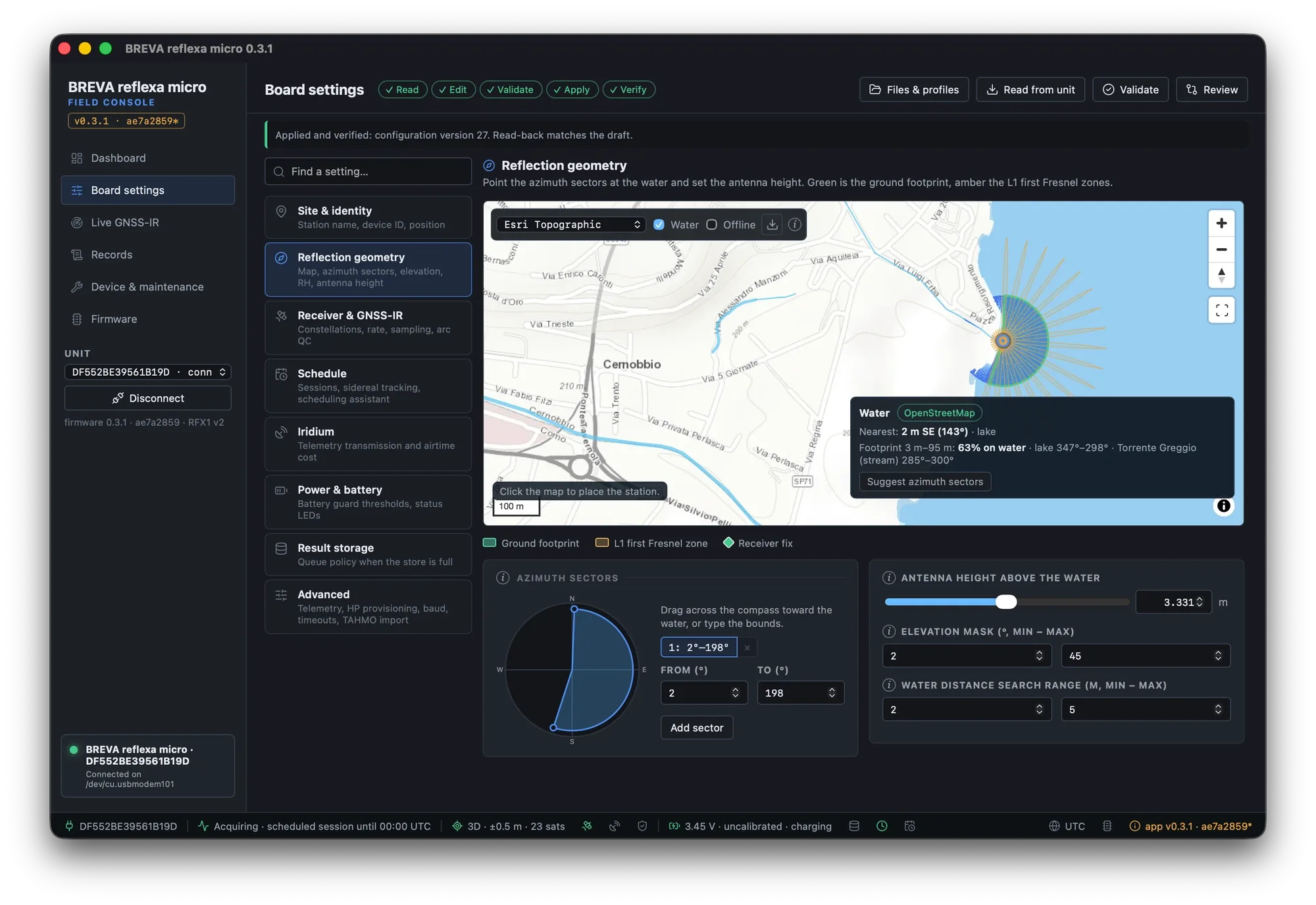Screen dimensions: 1316x905
Task: Remove azimuth sector 1 chip
Action: point(747,648)
